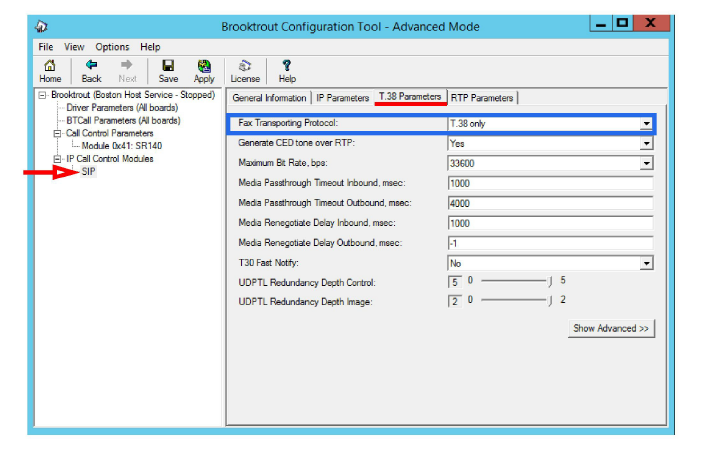Select Driver Parameters (All boards) in tree

122,108
